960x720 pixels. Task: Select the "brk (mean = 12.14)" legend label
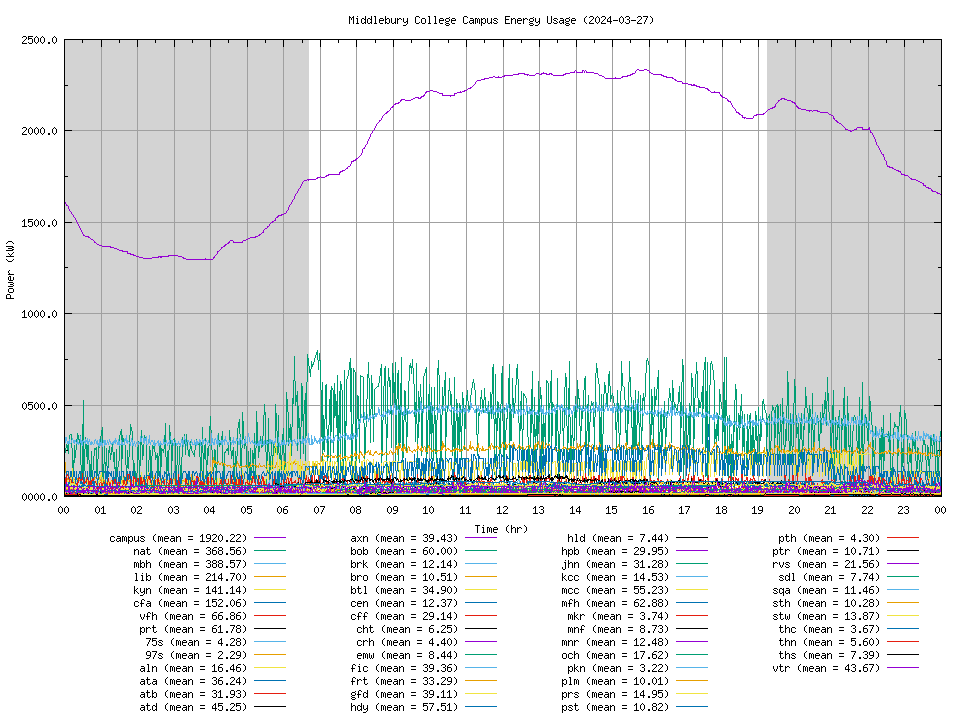[404, 564]
